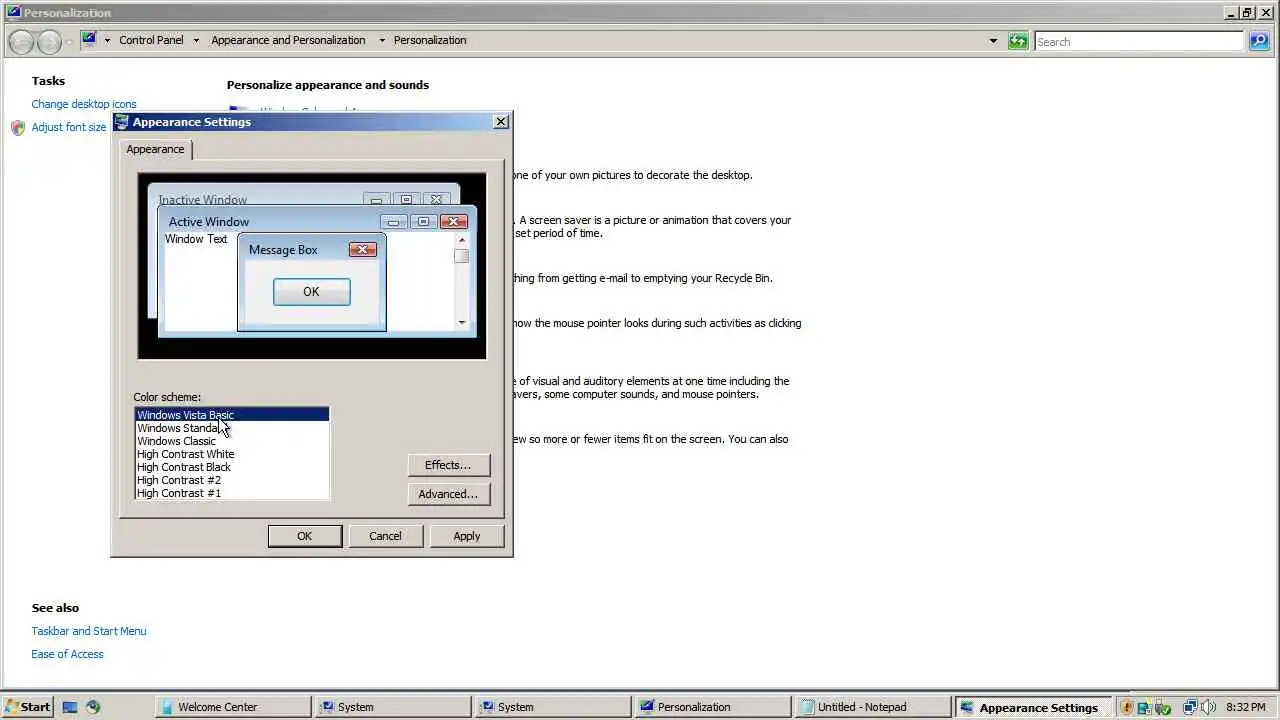This screenshot has width=1280, height=720.
Task: Open Taskbar and Start Menu link
Action: pos(89,631)
